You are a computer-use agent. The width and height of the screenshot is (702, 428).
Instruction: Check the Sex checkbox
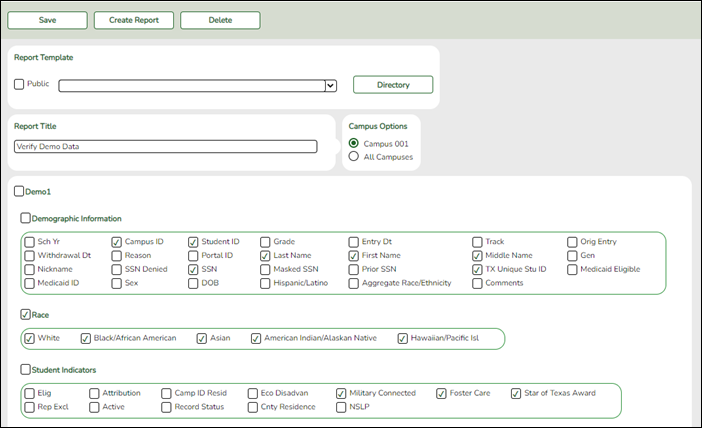[x=116, y=283]
